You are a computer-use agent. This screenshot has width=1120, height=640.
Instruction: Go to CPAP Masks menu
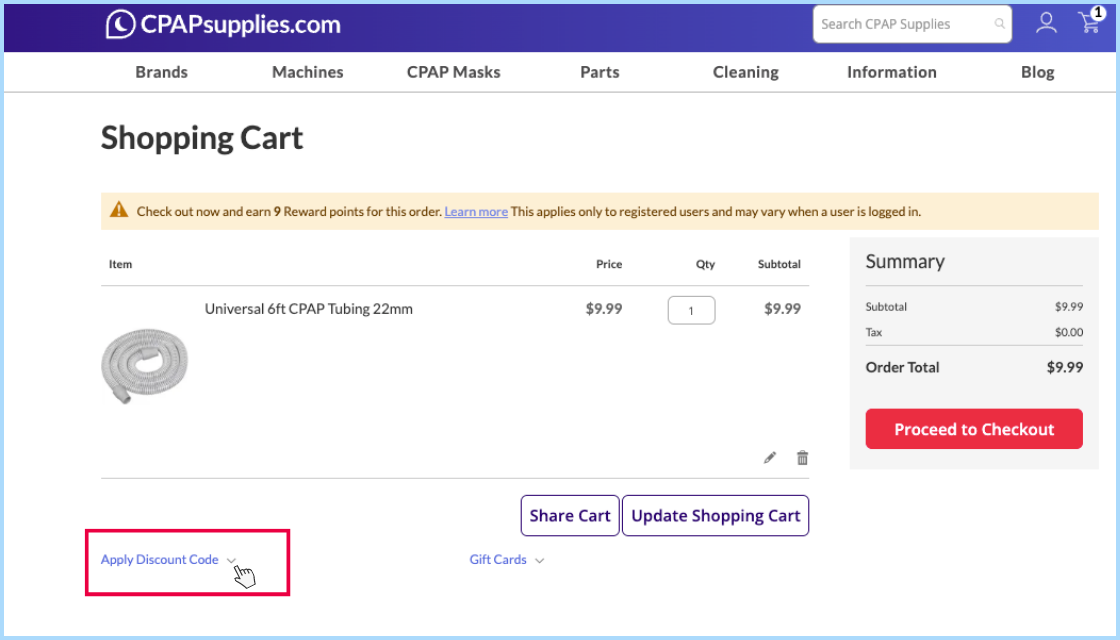(453, 72)
